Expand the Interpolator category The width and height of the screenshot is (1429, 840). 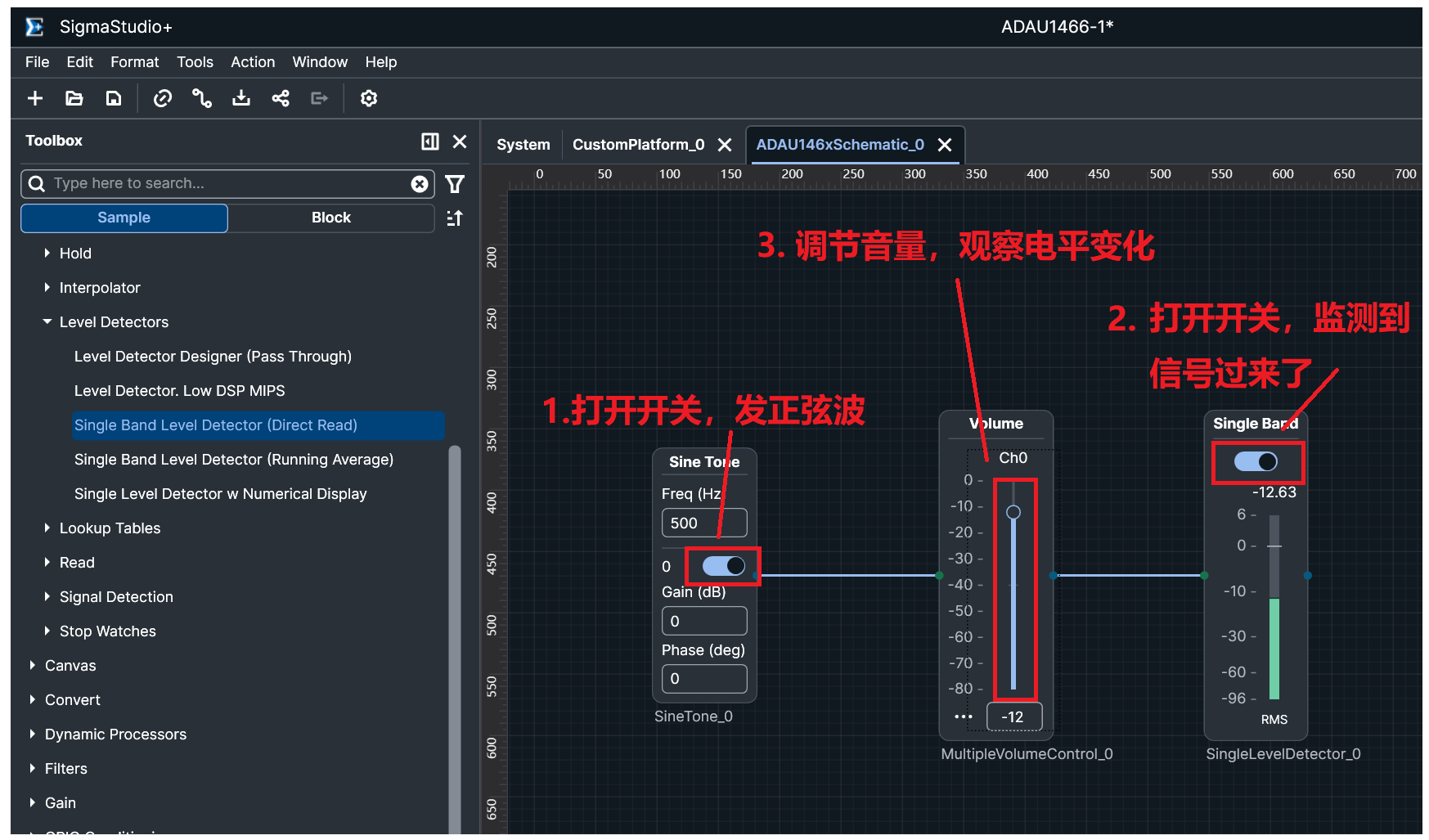click(47, 288)
